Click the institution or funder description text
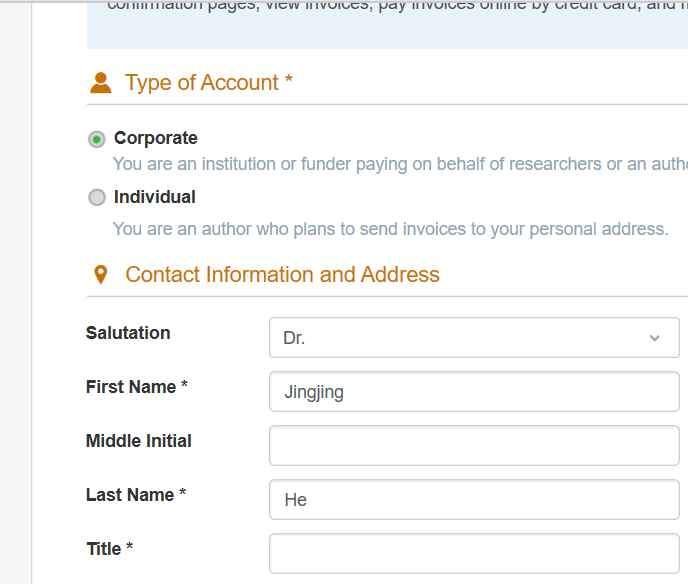Viewport: 688px width, 584px height. point(400,164)
